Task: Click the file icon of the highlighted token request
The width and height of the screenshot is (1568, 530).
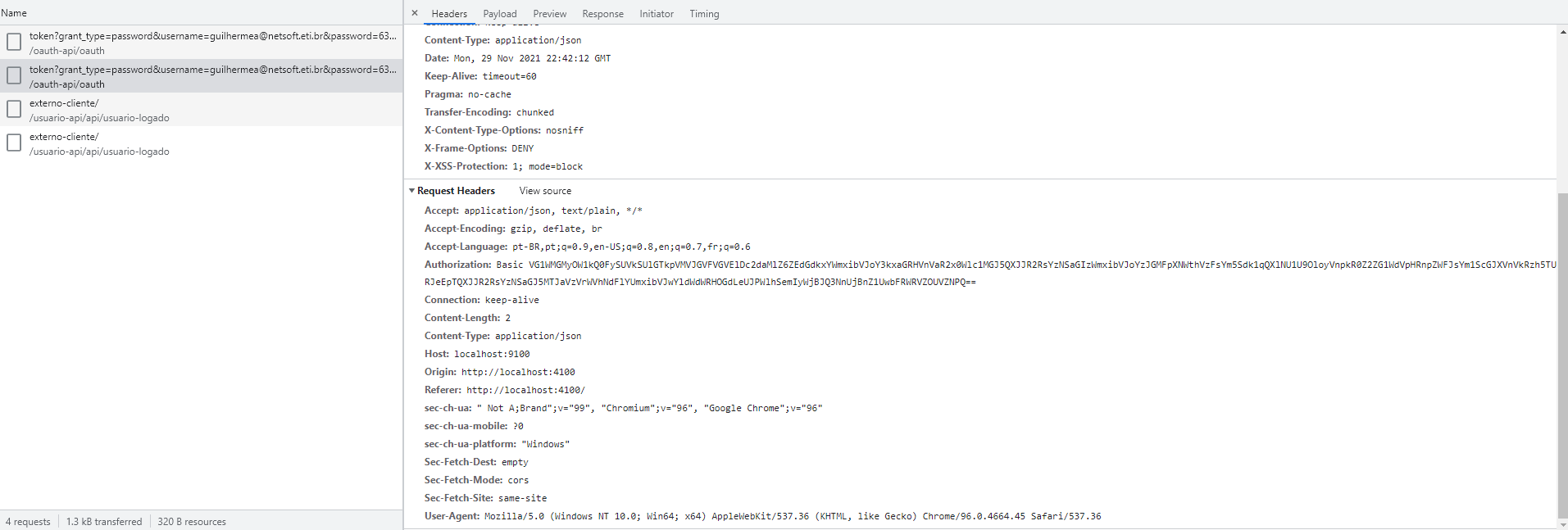Action: pyautogui.click(x=14, y=75)
